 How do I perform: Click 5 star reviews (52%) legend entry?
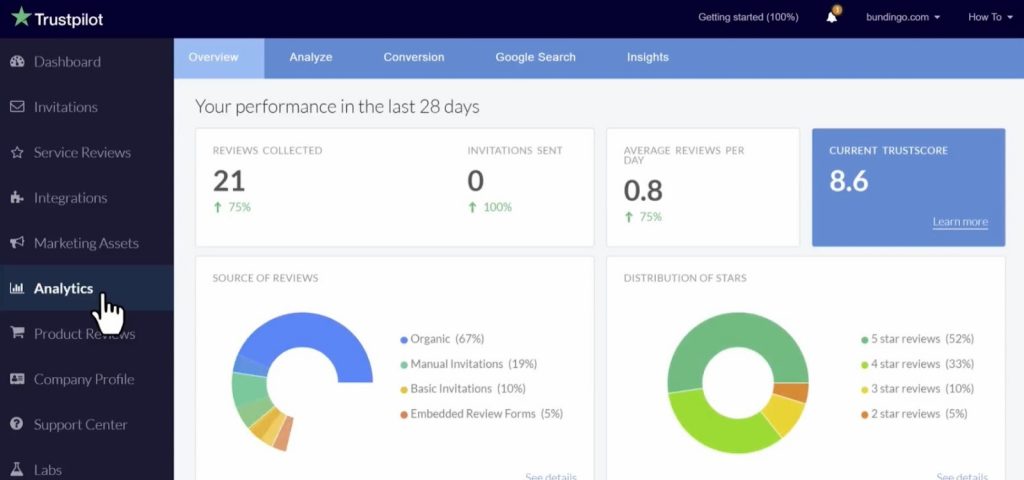917,339
